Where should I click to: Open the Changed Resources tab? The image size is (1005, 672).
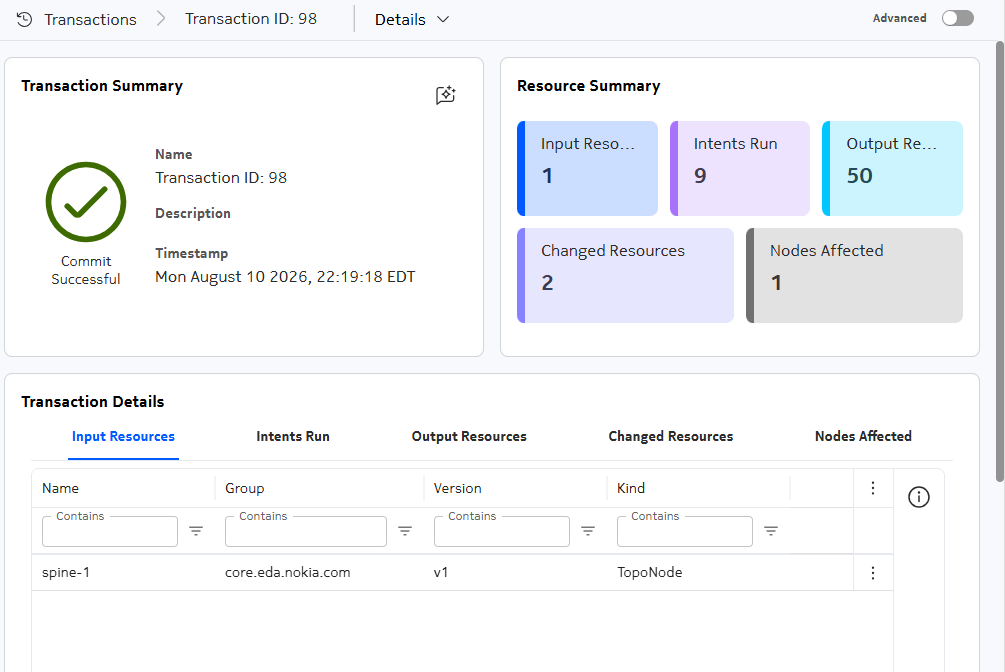(x=670, y=437)
